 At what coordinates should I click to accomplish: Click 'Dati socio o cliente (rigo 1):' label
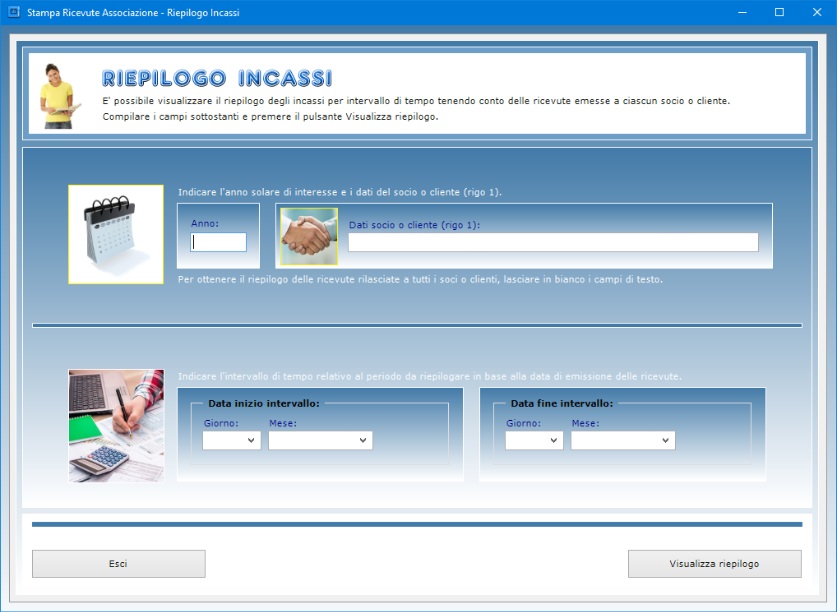[414, 225]
